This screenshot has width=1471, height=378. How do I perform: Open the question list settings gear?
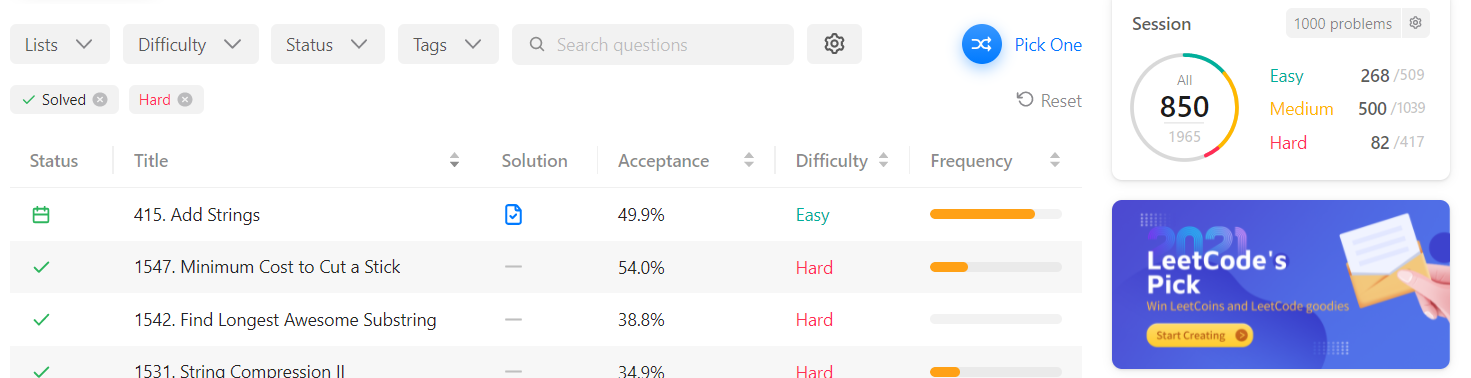pos(834,44)
